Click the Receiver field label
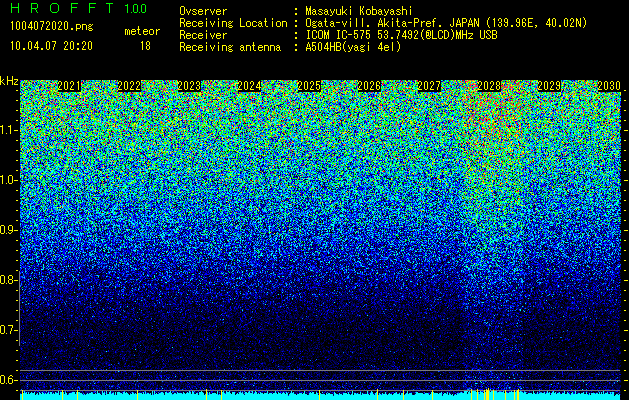Image resolution: width=629 pixels, height=400 pixels. [x=203, y=35]
